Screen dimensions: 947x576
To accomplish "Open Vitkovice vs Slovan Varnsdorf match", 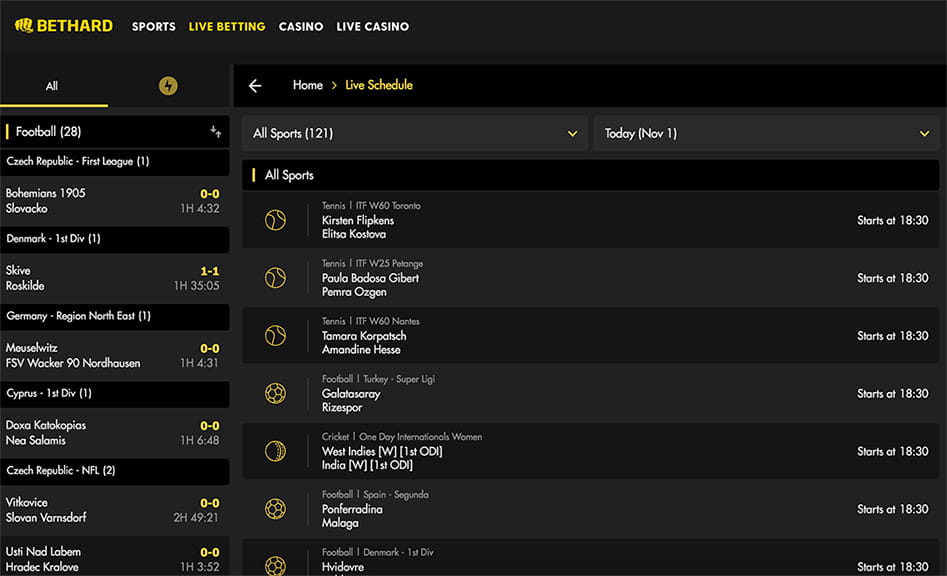I will pos(115,510).
